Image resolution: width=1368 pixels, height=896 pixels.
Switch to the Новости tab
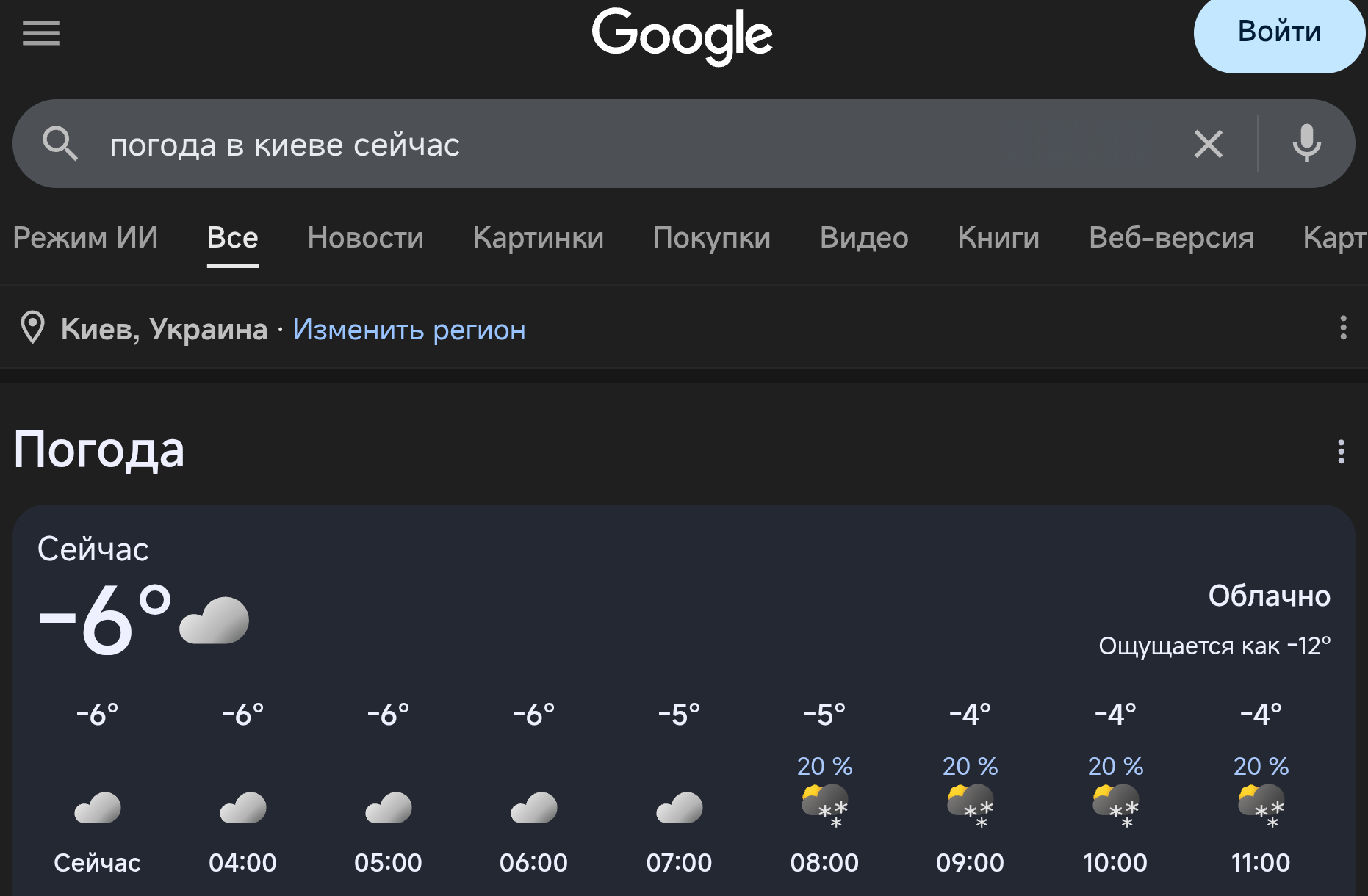click(365, 238)
